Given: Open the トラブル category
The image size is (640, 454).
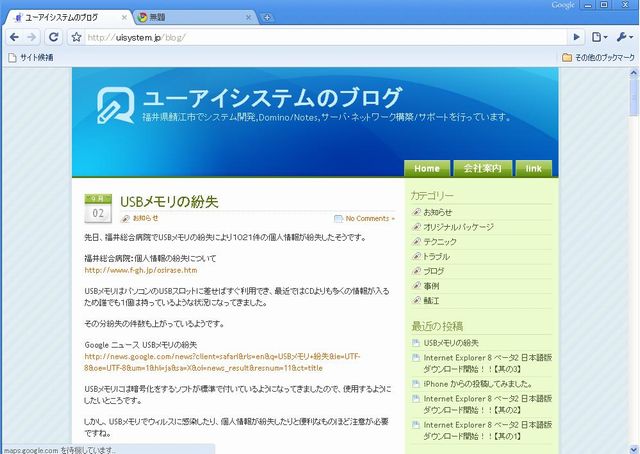Looking at the screenshot, I should [436, 256].
